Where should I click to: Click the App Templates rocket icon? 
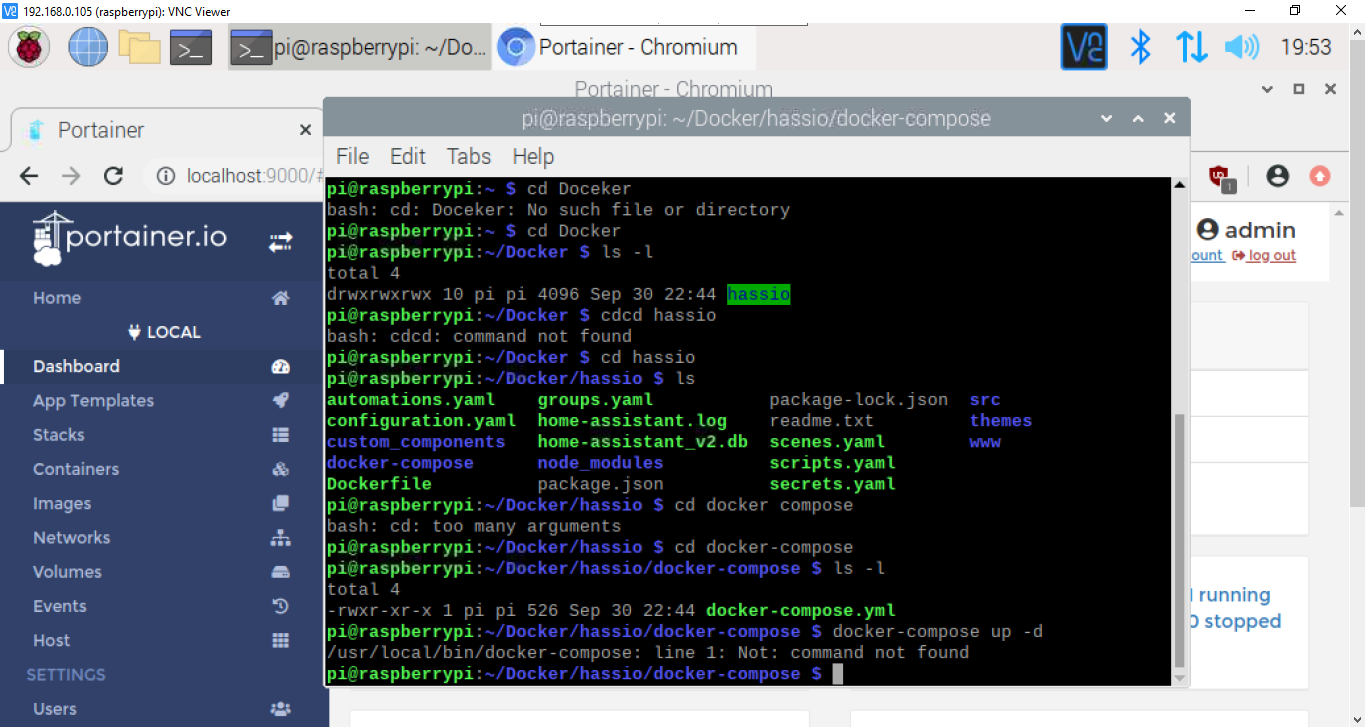(x=281, y=400)
